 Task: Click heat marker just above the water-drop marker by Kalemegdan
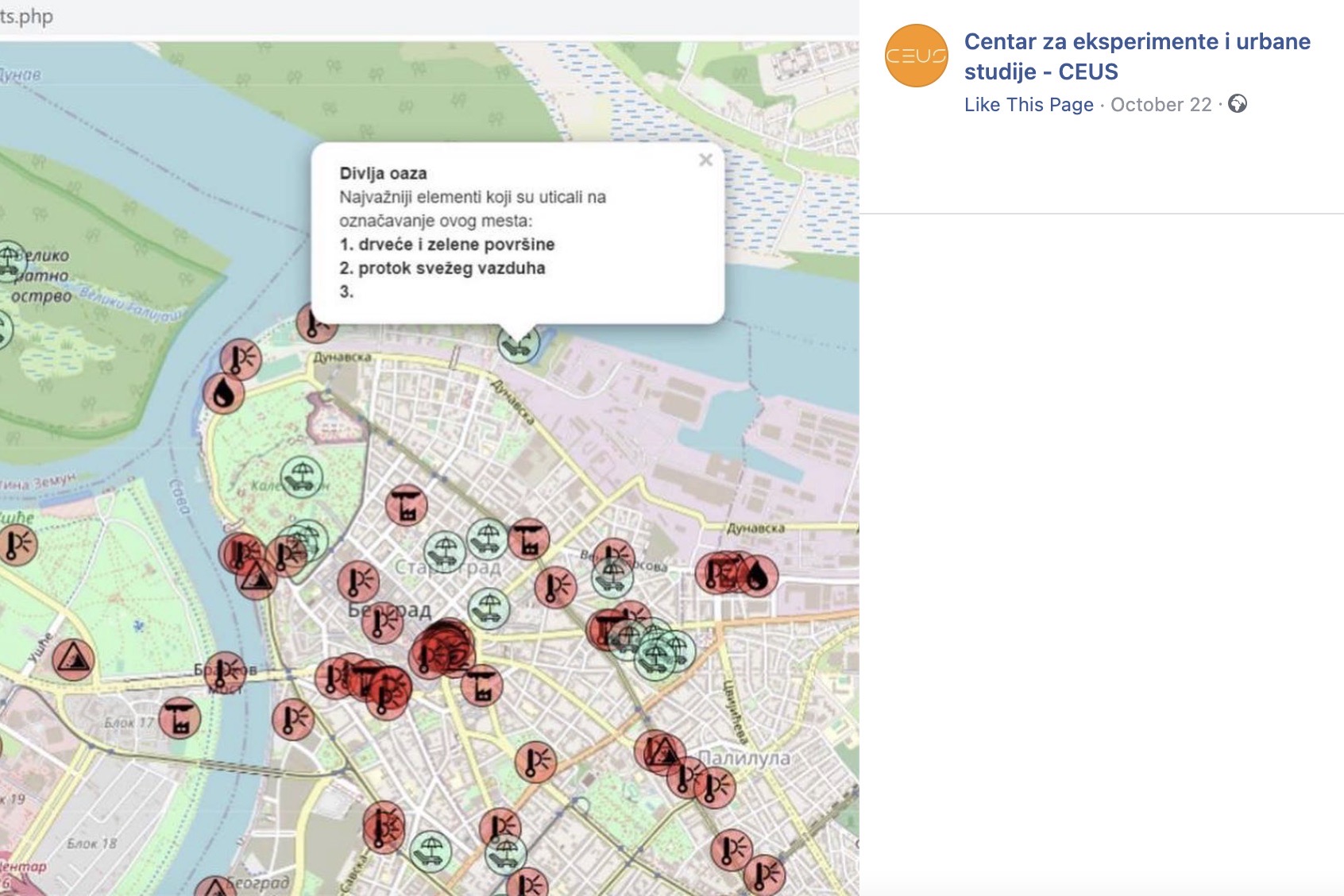pos(241,360)
